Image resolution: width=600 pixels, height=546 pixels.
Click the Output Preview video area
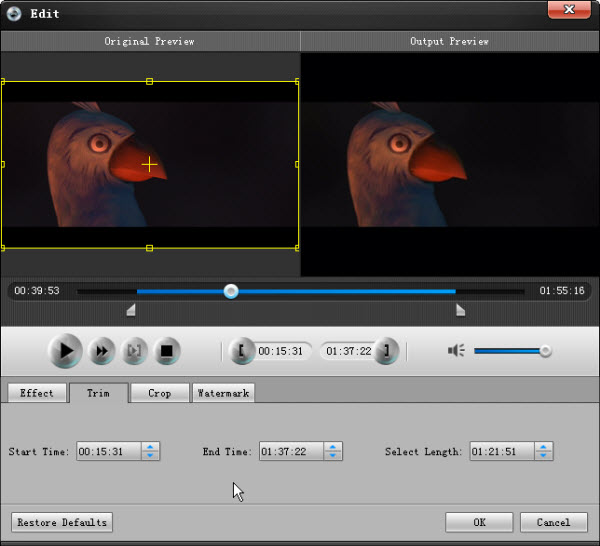click(x=450, y=165)
